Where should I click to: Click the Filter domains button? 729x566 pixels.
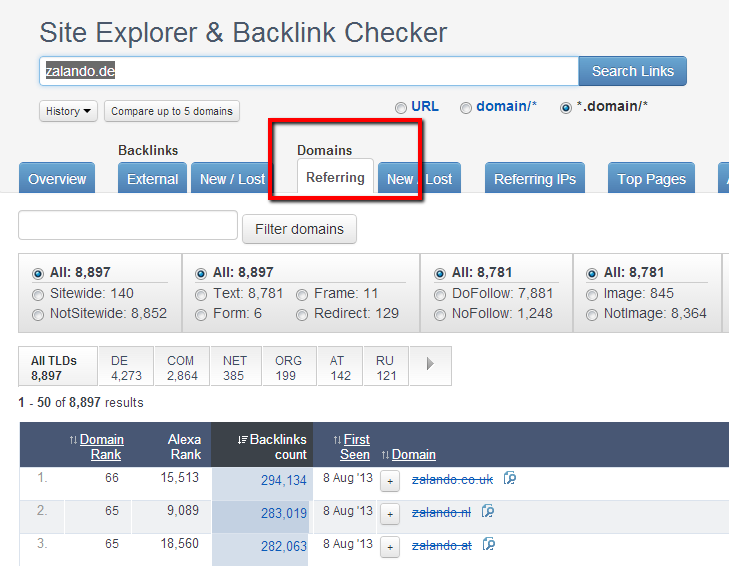click(299, 229)
